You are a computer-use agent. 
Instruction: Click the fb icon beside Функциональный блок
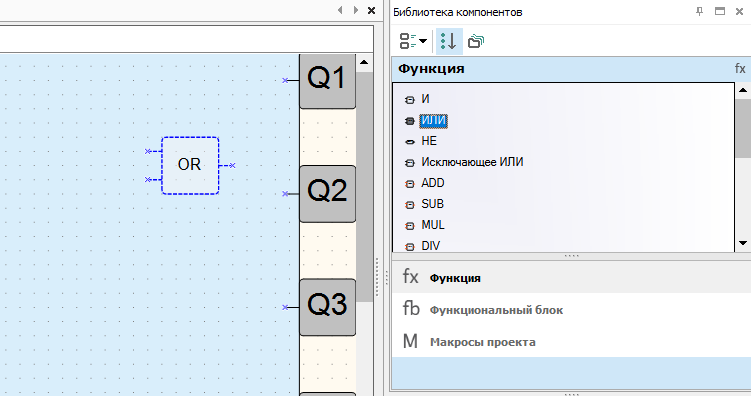(x=411, y=308)
